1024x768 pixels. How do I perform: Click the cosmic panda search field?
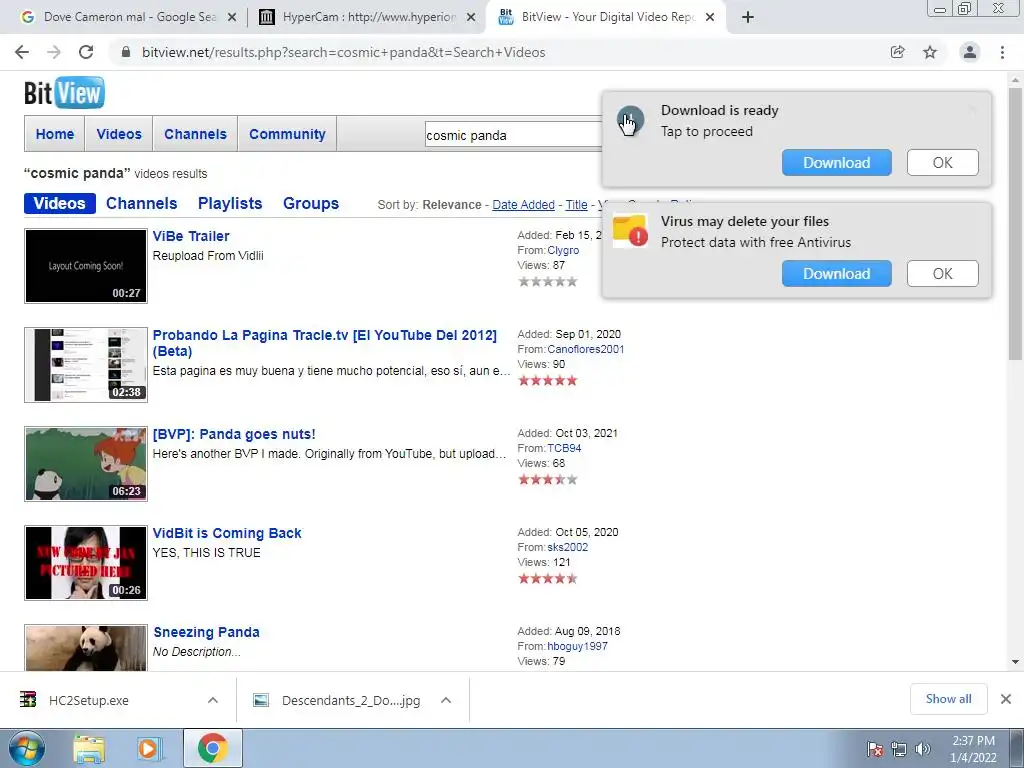513,135
